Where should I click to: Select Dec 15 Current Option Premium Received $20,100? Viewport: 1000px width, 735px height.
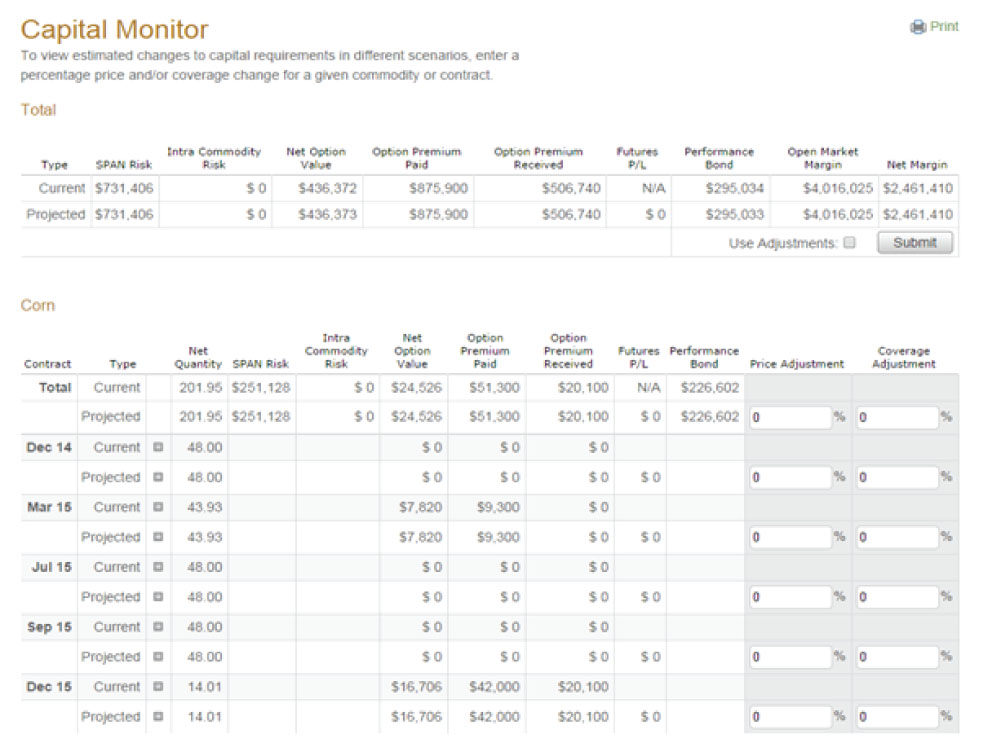click(583, 687)
